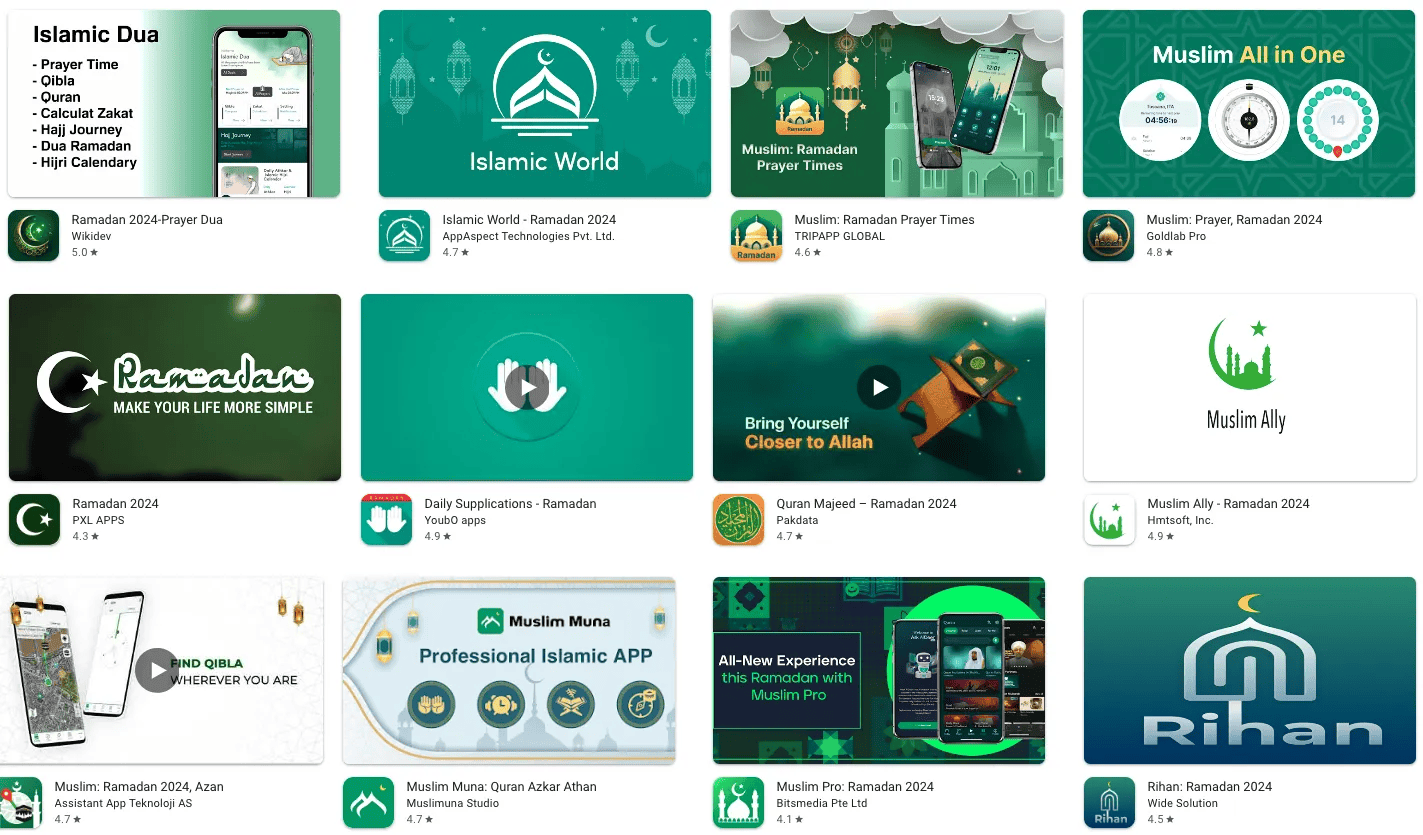Open the Islamic Dua feature banner
This screenshot has width=1423, height=835.
[x=174, y=104]
